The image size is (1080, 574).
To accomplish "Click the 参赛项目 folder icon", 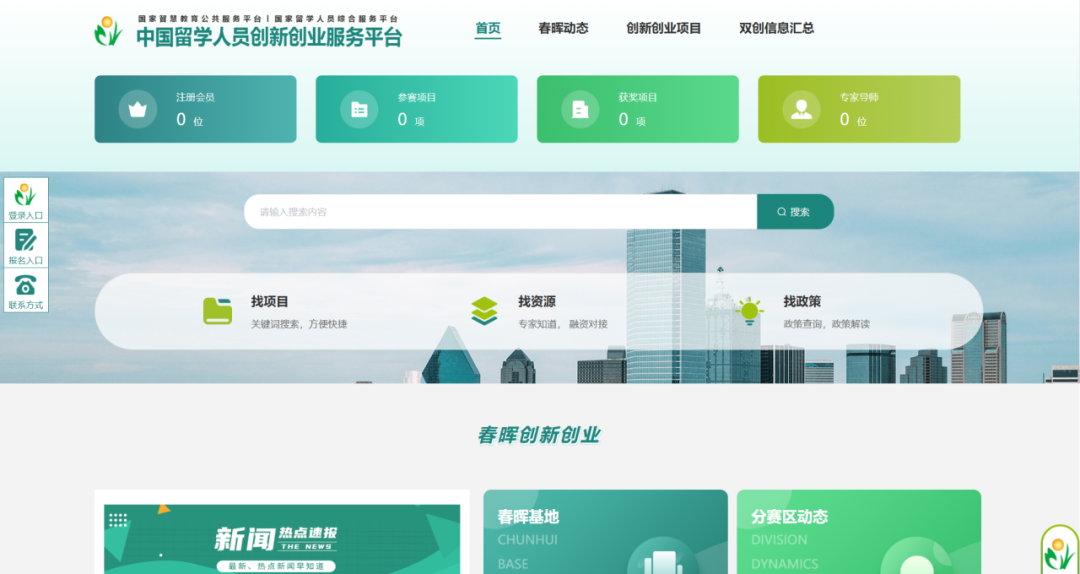I will pyautogui.click(x=359, y=109).
